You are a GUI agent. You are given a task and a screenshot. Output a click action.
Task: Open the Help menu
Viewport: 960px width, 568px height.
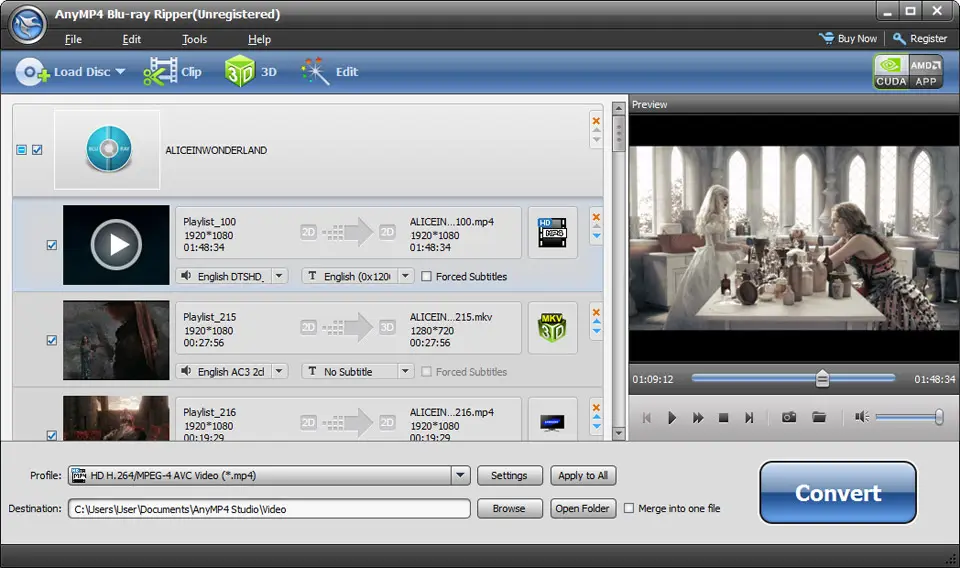pos(259,39)
